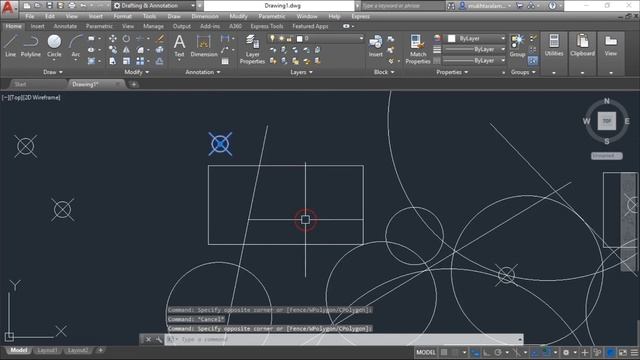
Task: Open the layer selection dropdown
Action: click(x=315, y=38)
